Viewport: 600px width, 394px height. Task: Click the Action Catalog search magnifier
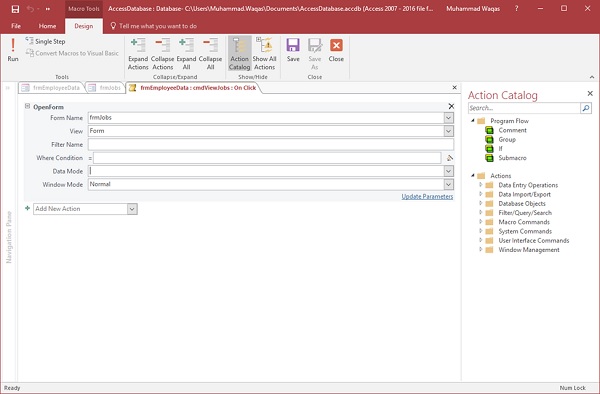586,108
